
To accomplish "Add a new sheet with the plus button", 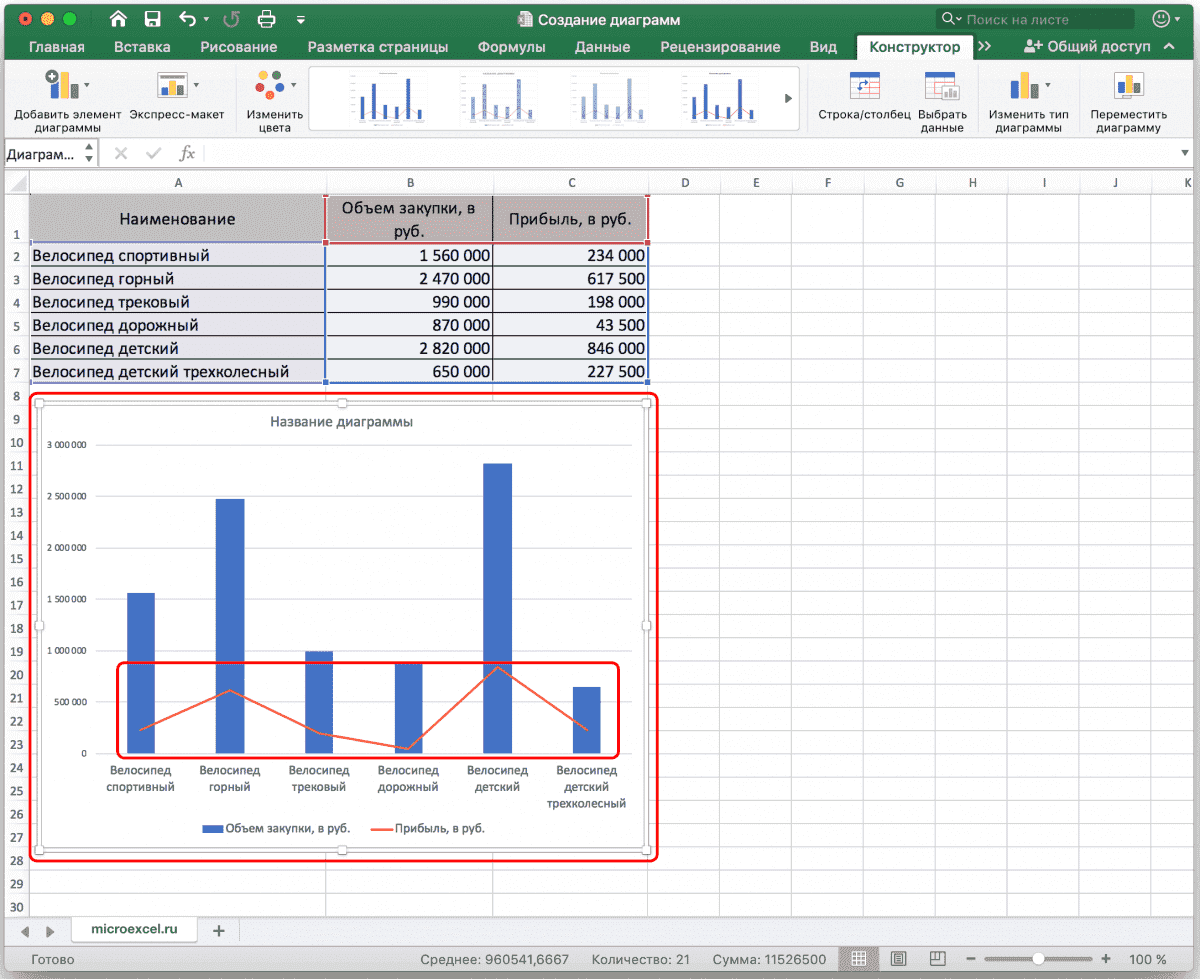I will 219,930.
